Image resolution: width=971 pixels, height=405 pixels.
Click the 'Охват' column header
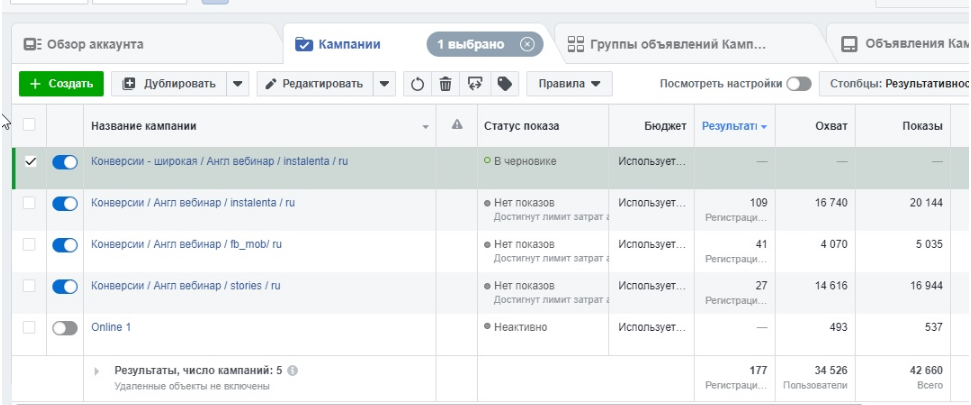click(831, 126)
